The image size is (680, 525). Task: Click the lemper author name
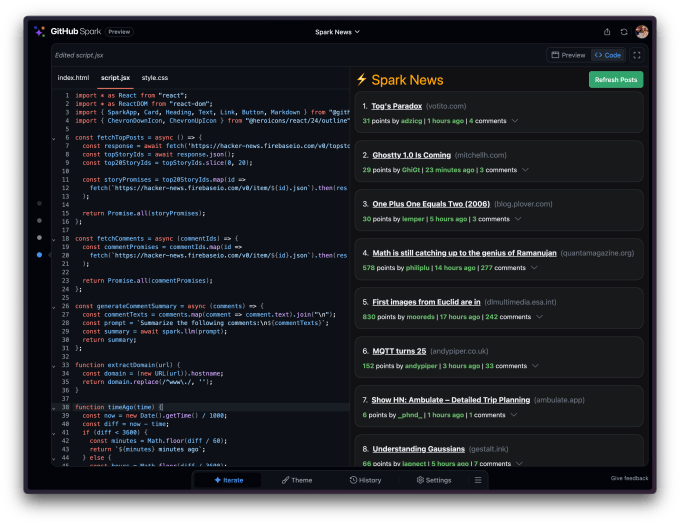tap(413, 218)
